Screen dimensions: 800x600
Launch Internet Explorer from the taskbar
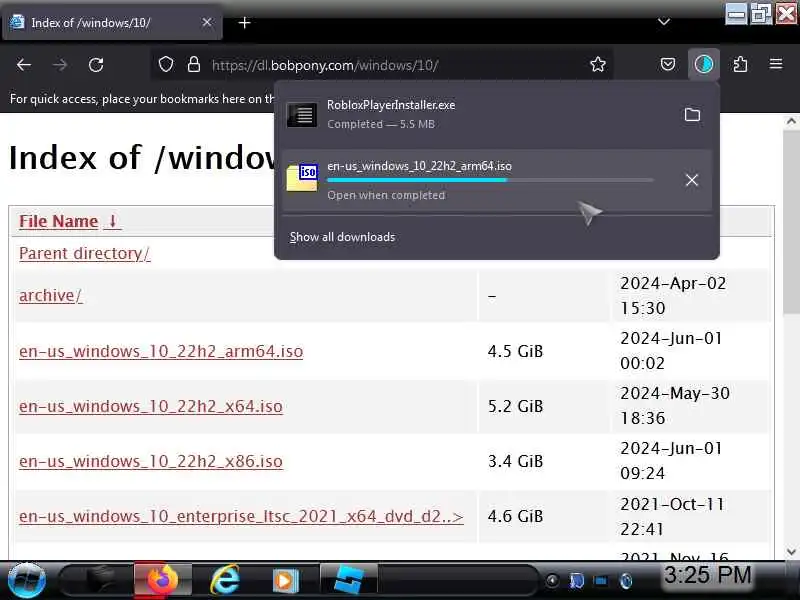[224, 580]
